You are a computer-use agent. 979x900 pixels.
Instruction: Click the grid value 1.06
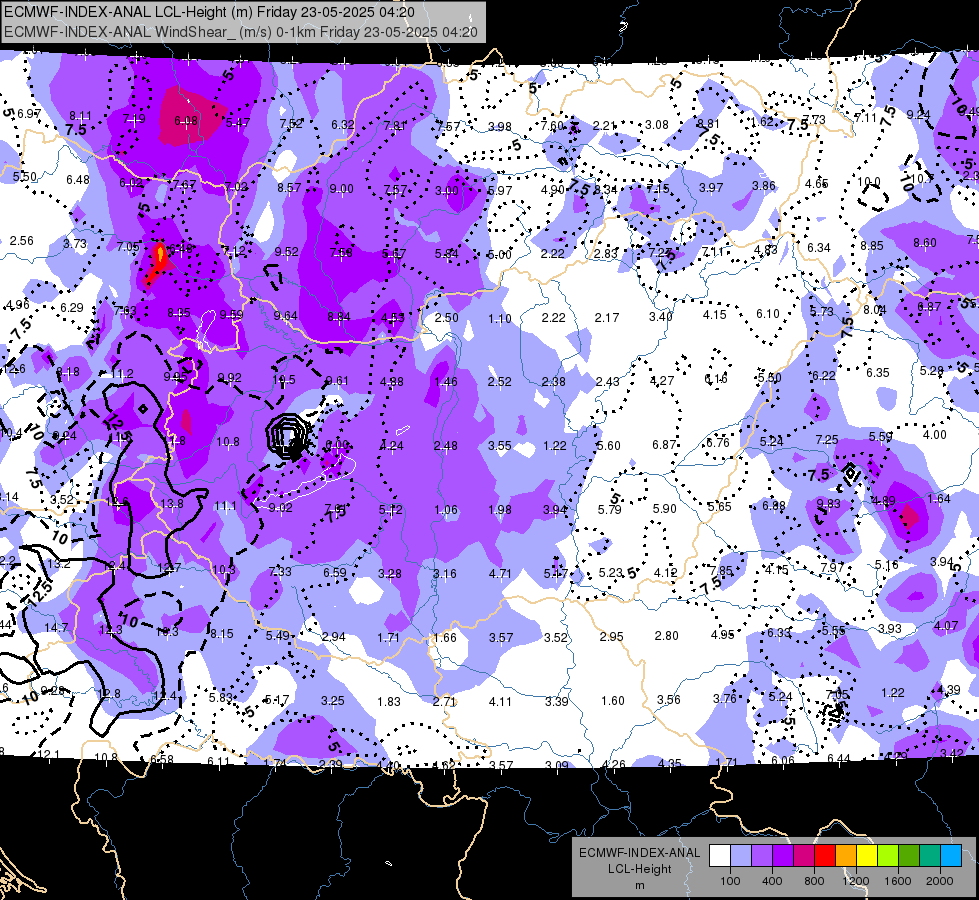(446, 510)
